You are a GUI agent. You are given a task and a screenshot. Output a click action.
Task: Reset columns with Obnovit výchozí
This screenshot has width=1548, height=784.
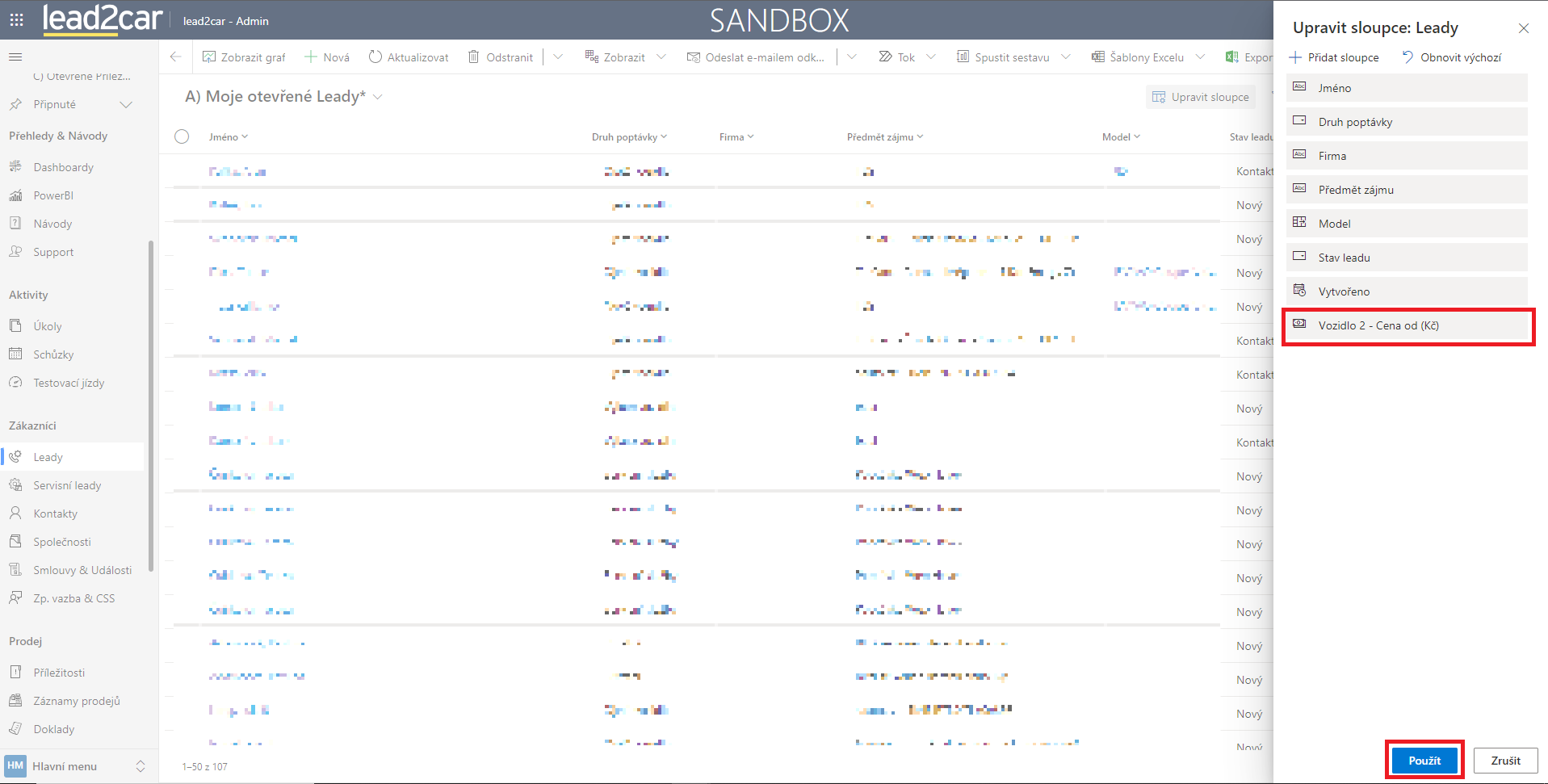point(1452,57)
